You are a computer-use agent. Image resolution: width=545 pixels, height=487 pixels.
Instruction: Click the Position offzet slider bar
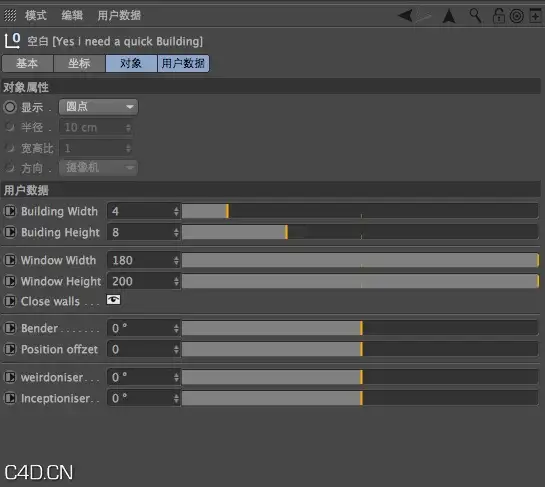pos(360,349)
